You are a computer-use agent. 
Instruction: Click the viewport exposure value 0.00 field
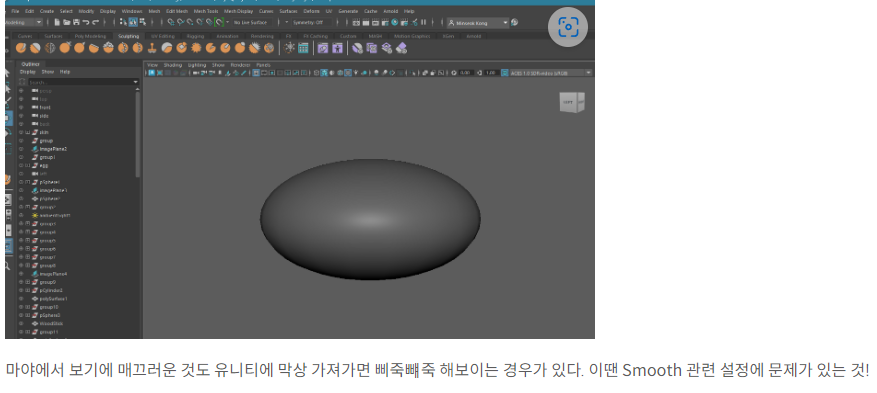466,73
